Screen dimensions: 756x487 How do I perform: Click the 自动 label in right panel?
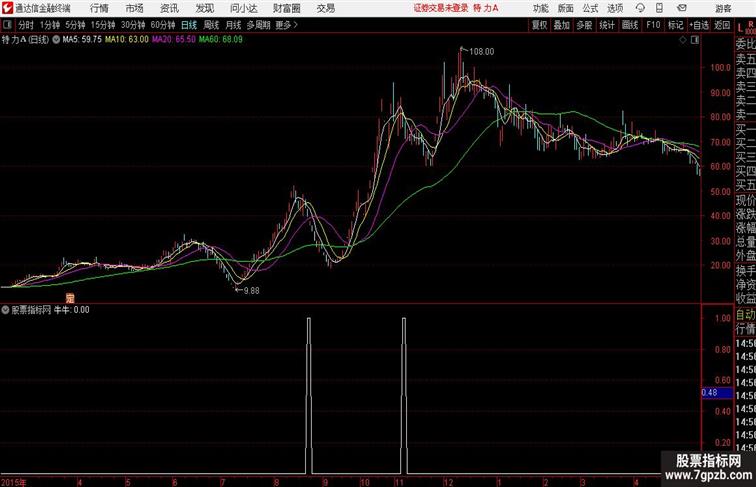[x=745, y=315]
